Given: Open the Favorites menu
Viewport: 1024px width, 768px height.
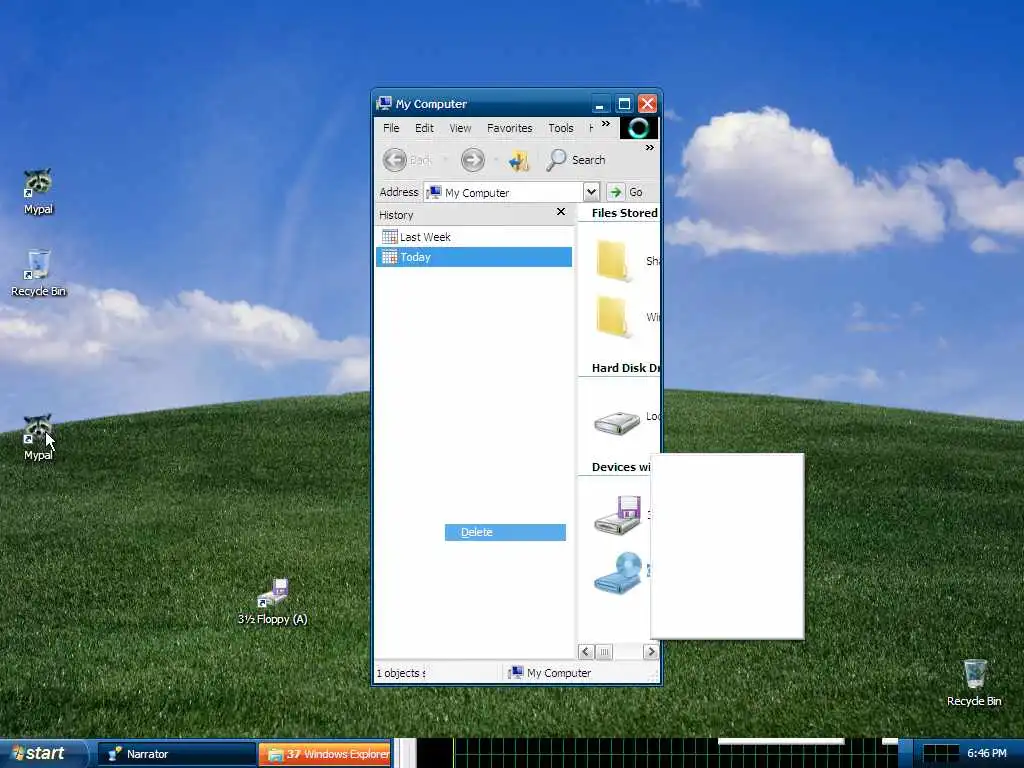Looking at the screenshot, I should tap(509, 128).
